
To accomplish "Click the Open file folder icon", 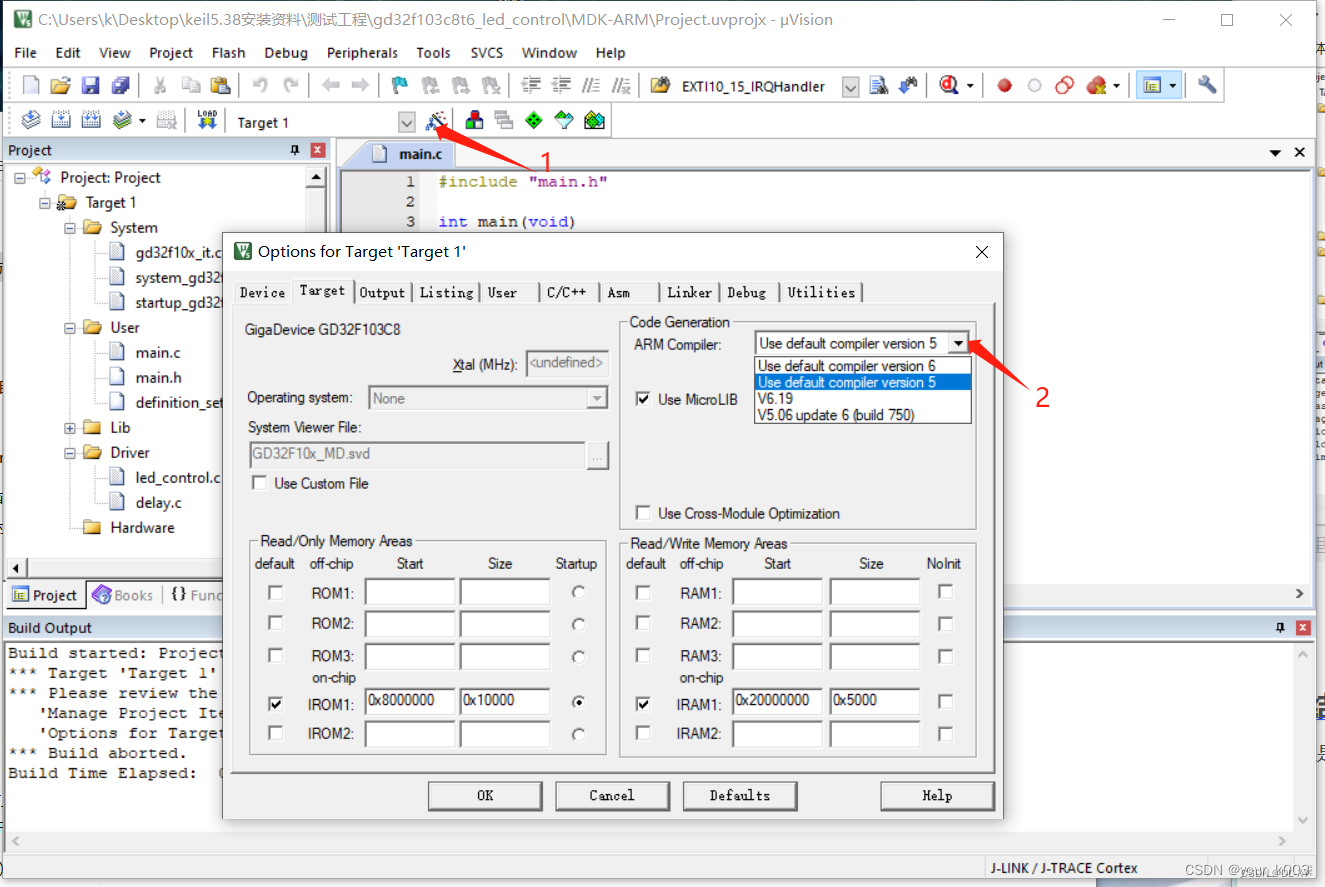I will [60, 86].
